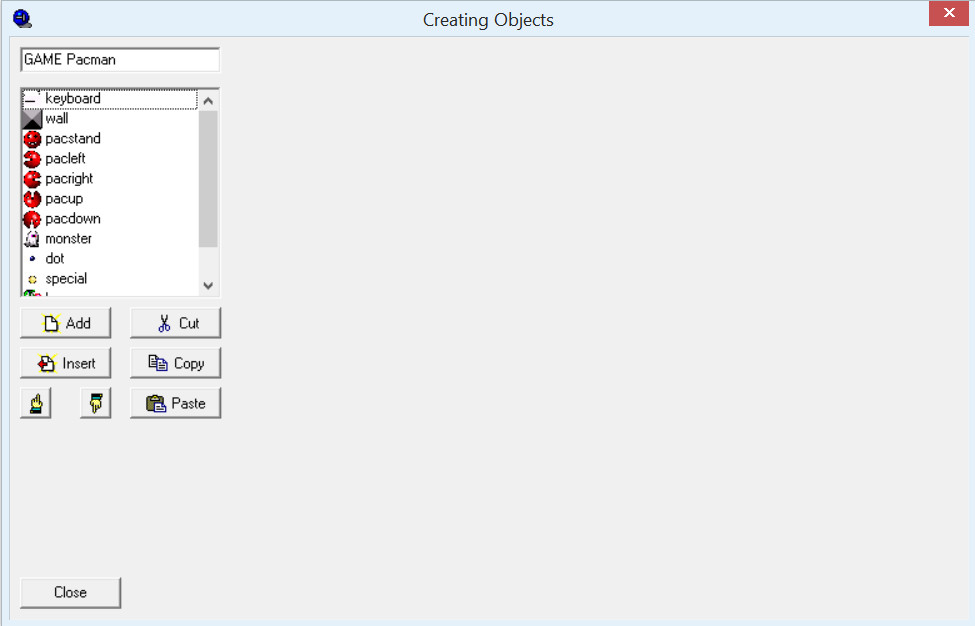The width and height of the screenshot is (975, 626).
Task: Click the Add button
Action: (66, 323)
